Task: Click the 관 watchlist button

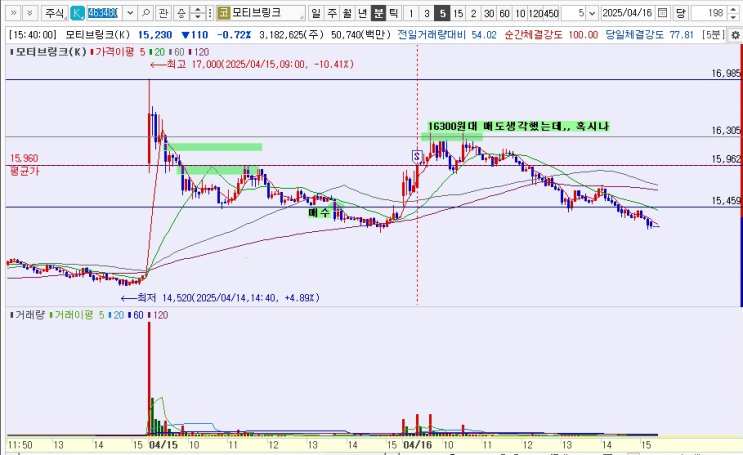Action: (x=163, y=13)
